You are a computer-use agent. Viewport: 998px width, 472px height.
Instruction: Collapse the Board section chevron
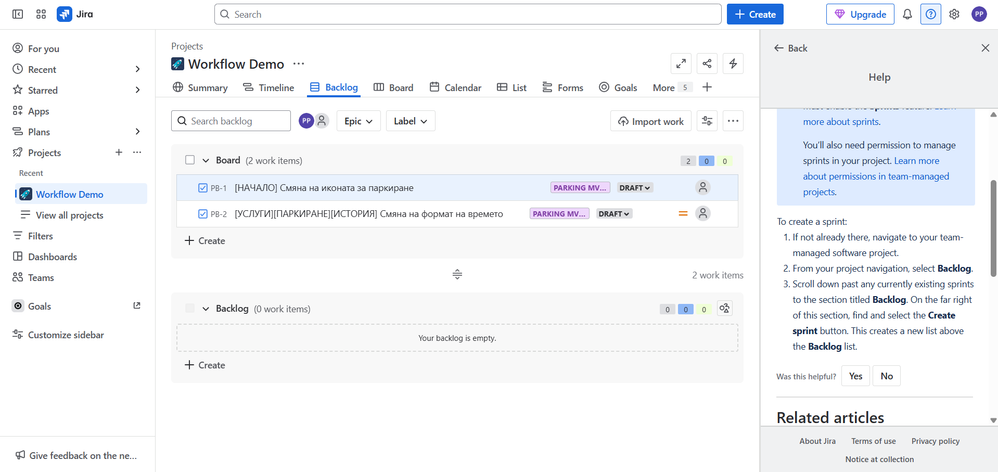coord(206,160)
